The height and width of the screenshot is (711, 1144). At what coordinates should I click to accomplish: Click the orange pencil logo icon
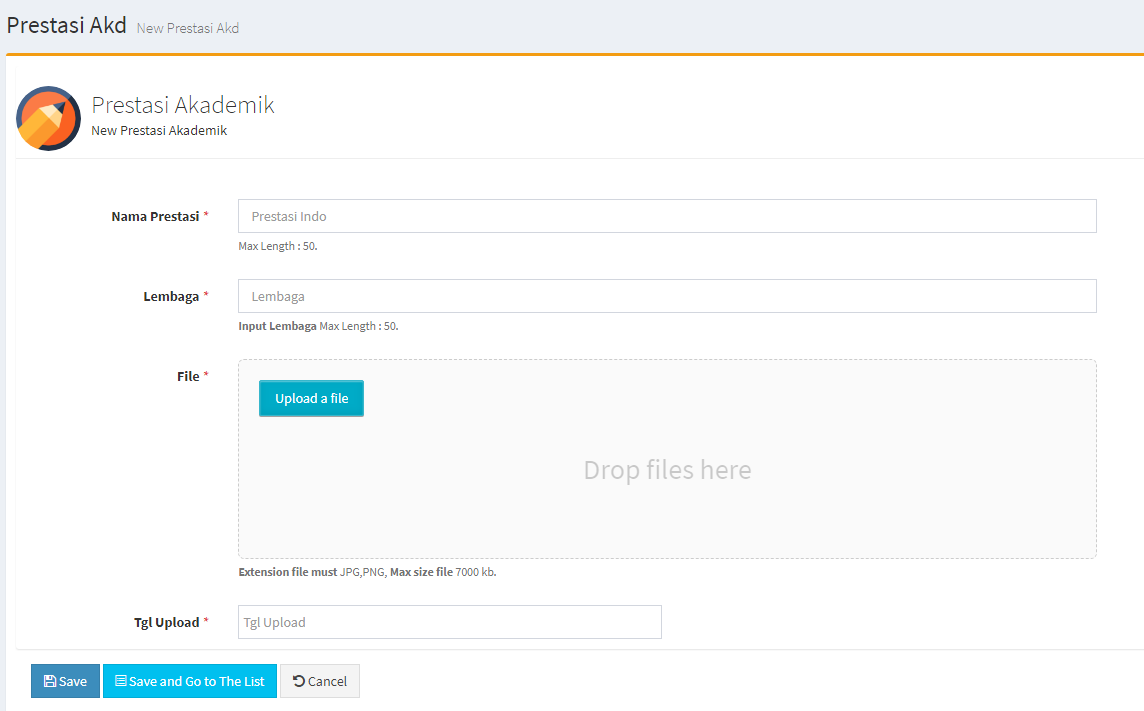tap(48, 118)
